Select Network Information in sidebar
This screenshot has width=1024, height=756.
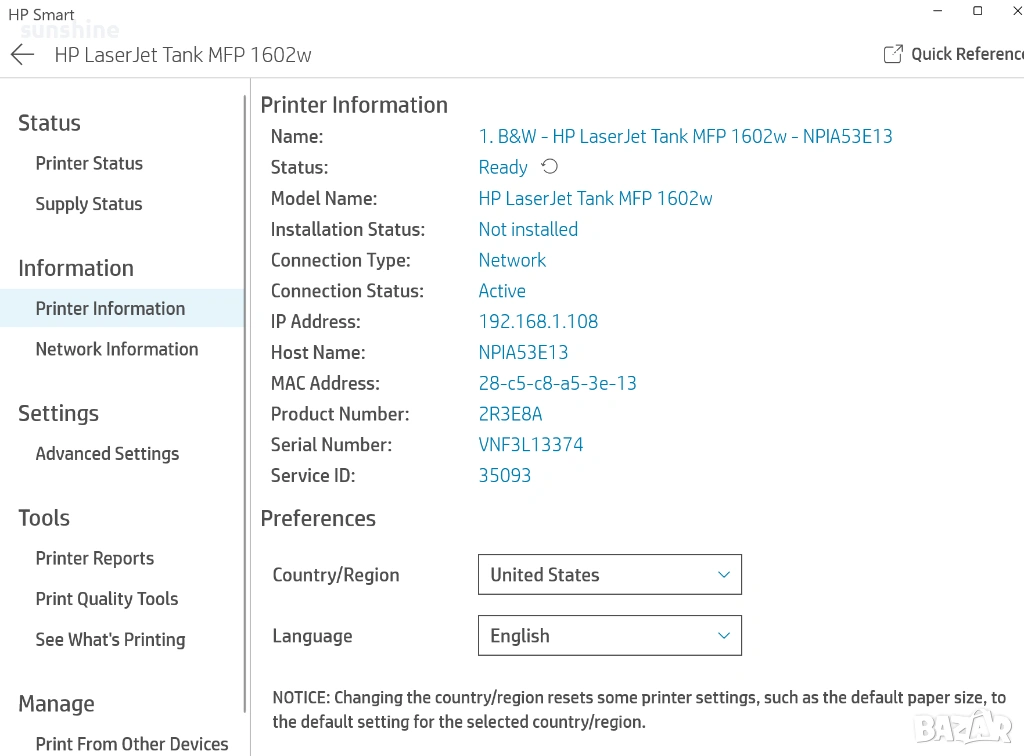[117, 349]
